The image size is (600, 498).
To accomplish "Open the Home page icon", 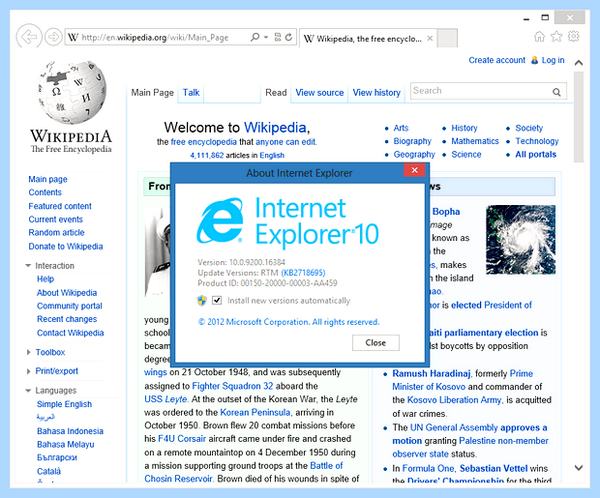I will 539,37.
